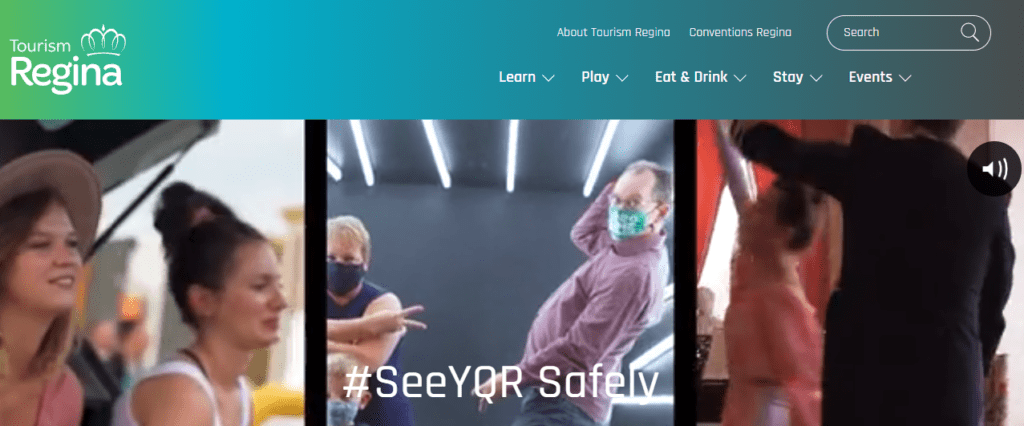Click inside the Search field
Screen dimensions: 1024x426
(908, 33)
